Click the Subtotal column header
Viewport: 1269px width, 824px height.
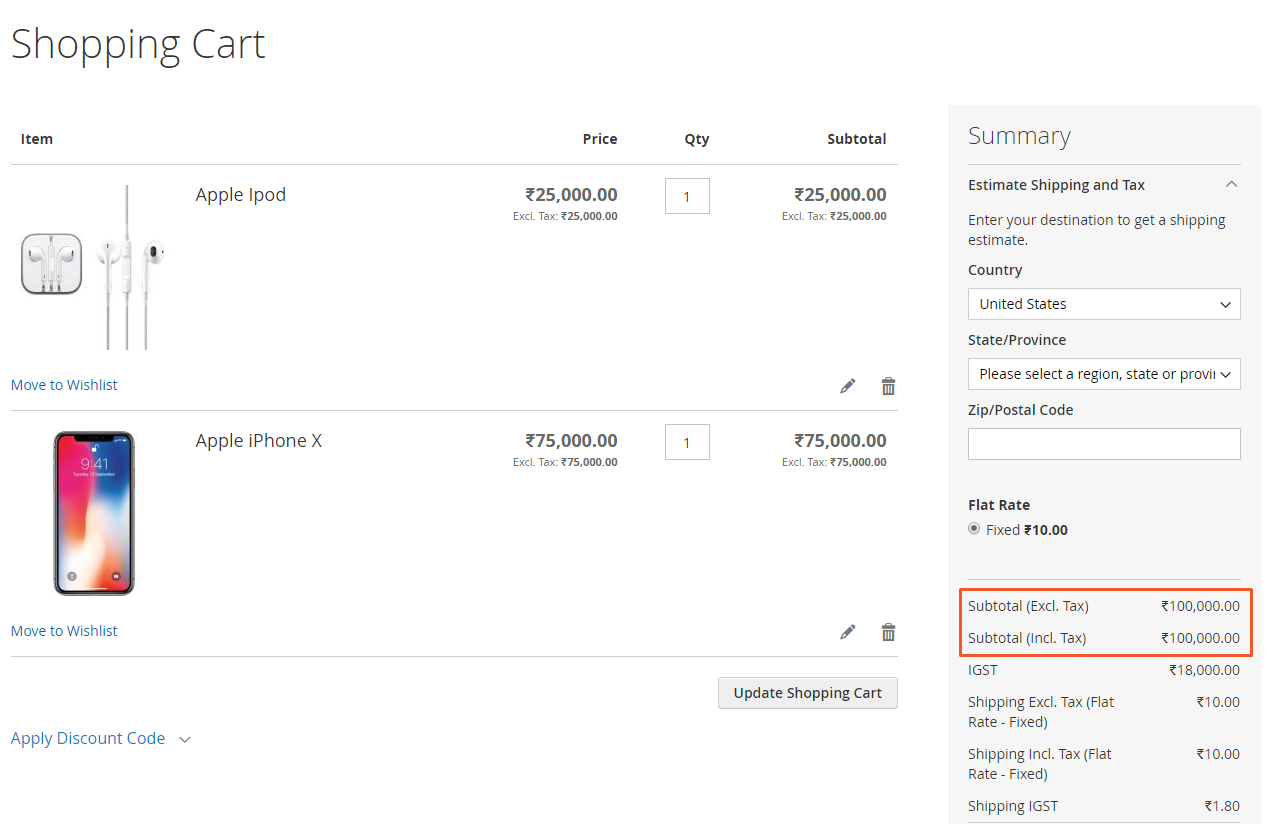pyautogui.click(x=857, y=139)
